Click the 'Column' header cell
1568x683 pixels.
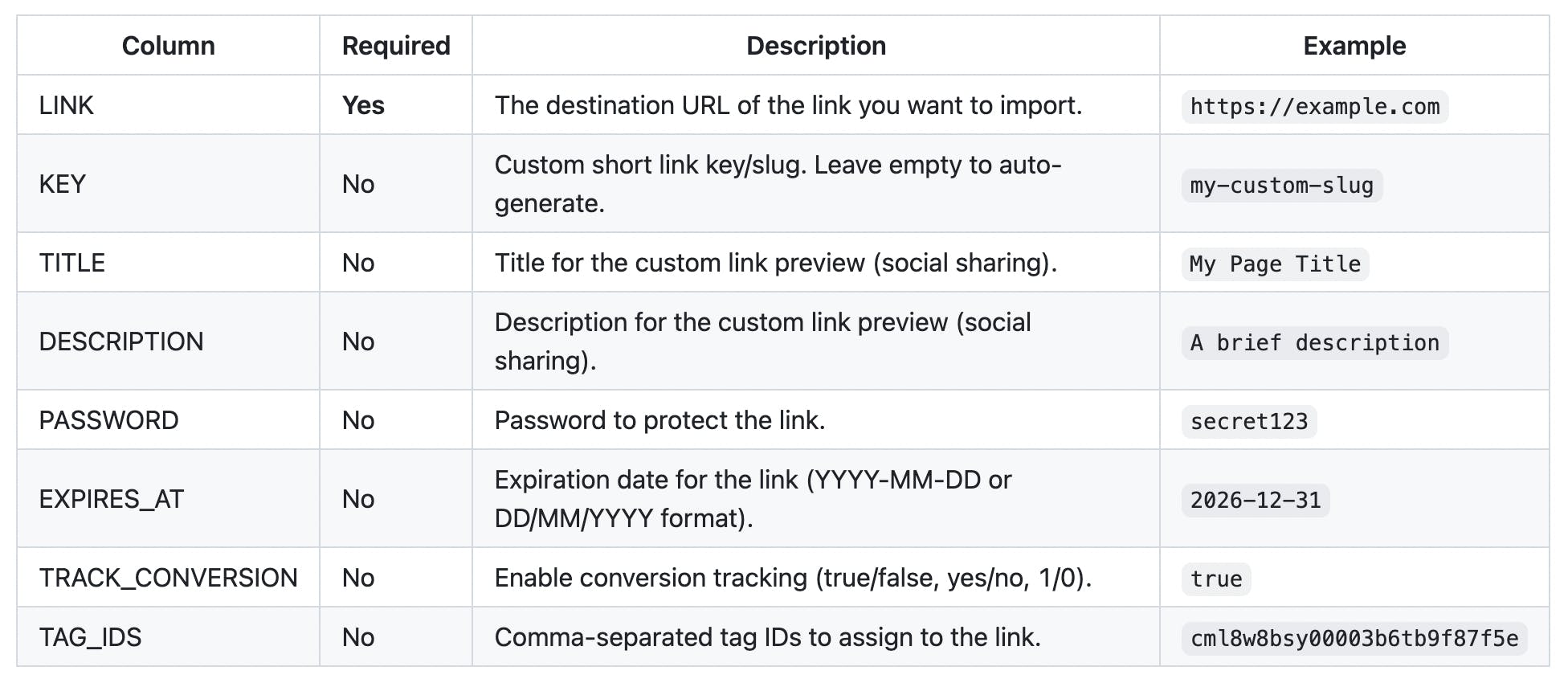click(168, 46)
